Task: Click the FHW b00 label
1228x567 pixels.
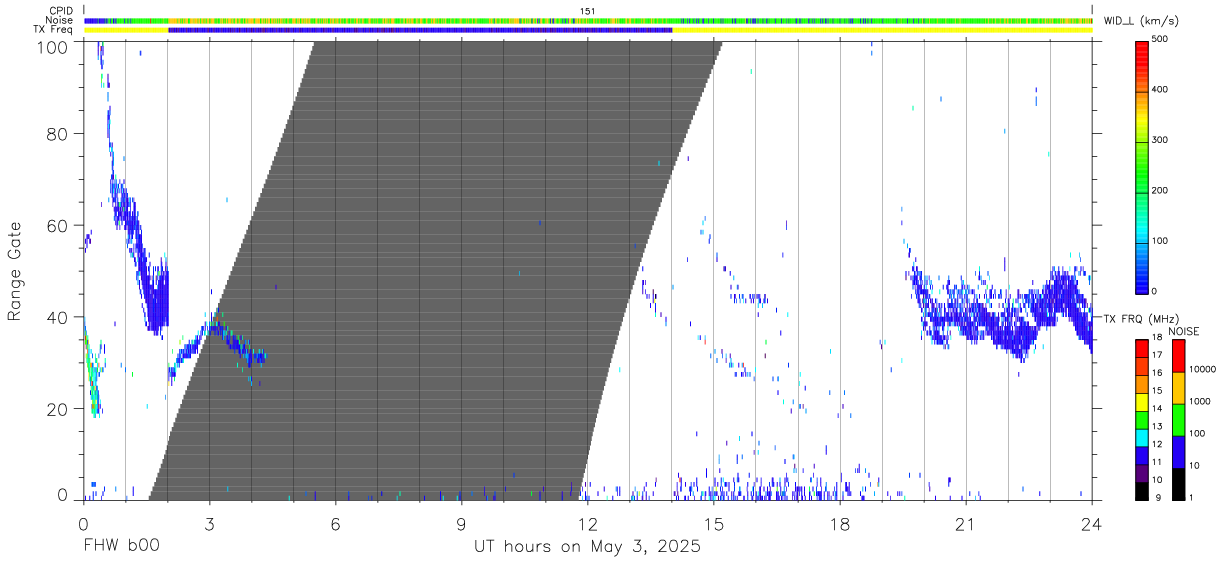Action: click(x=120, y=546)
